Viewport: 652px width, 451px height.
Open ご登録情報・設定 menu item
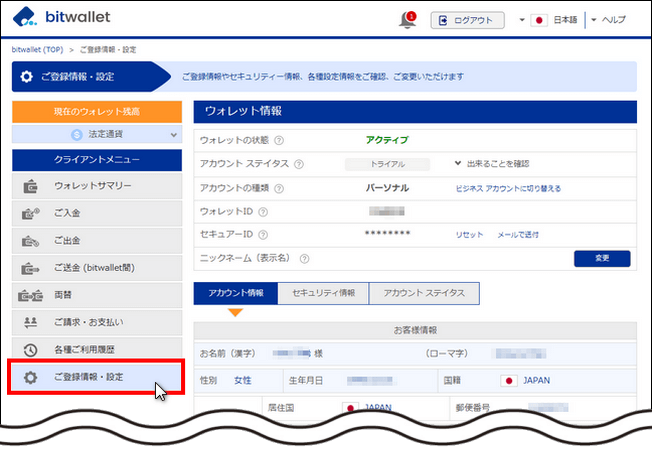(96, 377)
